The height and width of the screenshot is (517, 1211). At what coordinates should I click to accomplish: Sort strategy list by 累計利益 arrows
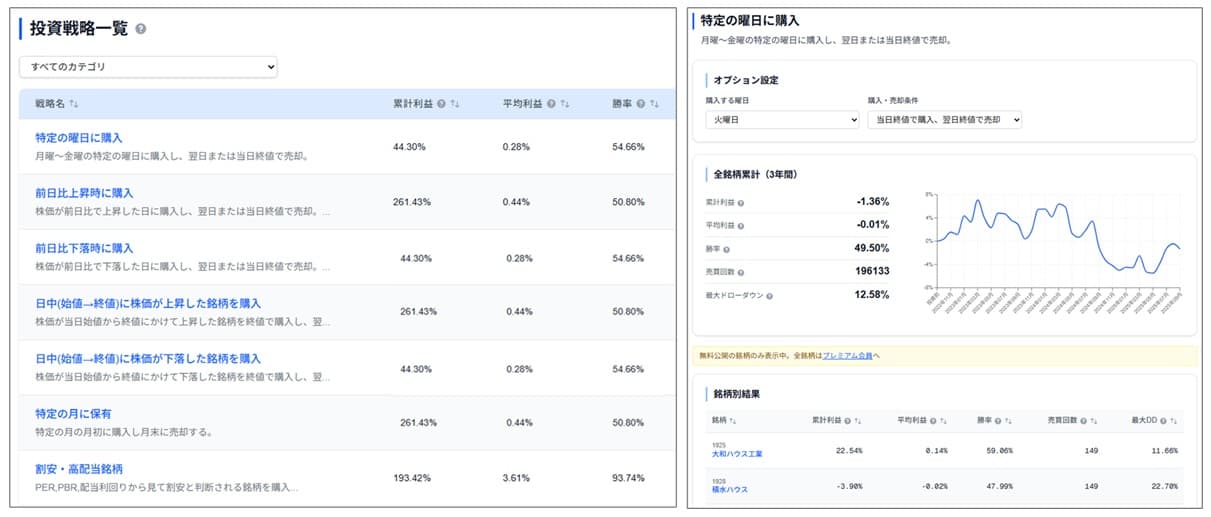click(x=455, y=104)
